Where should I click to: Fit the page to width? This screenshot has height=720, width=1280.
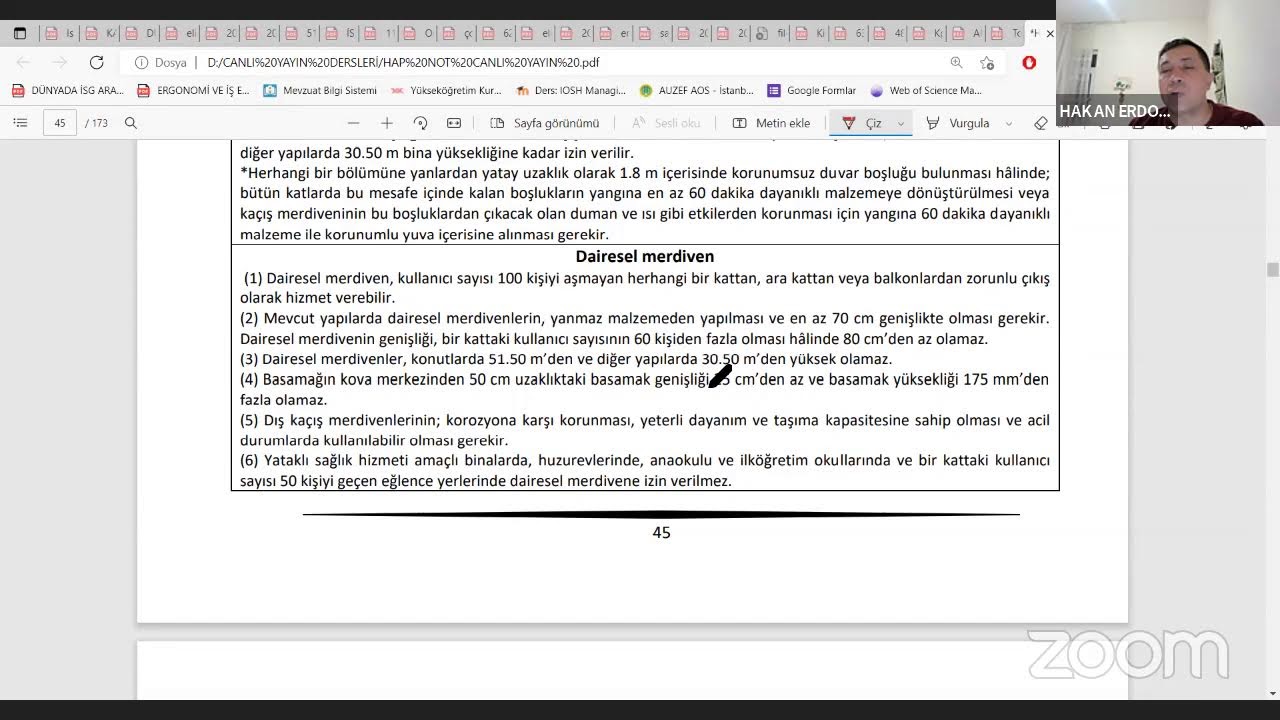pos(454,123)
